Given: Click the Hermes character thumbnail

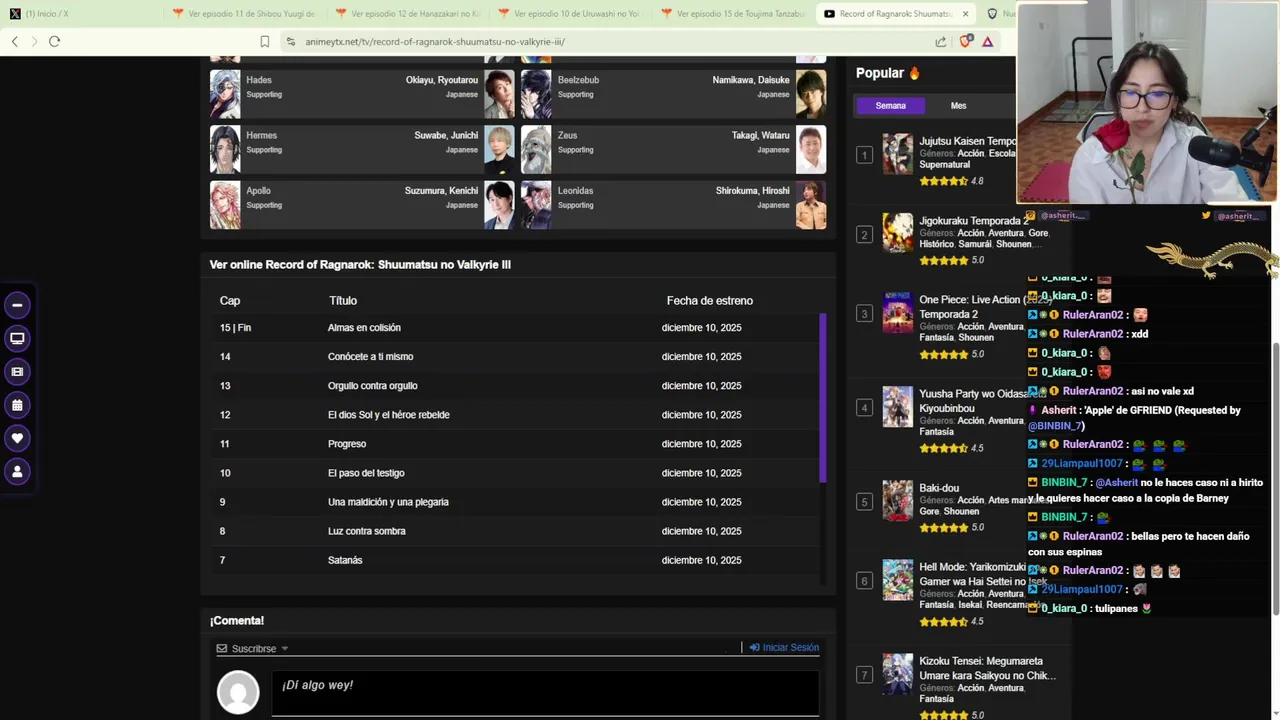Looking at the screenshot, I should [x=225, y=149].
